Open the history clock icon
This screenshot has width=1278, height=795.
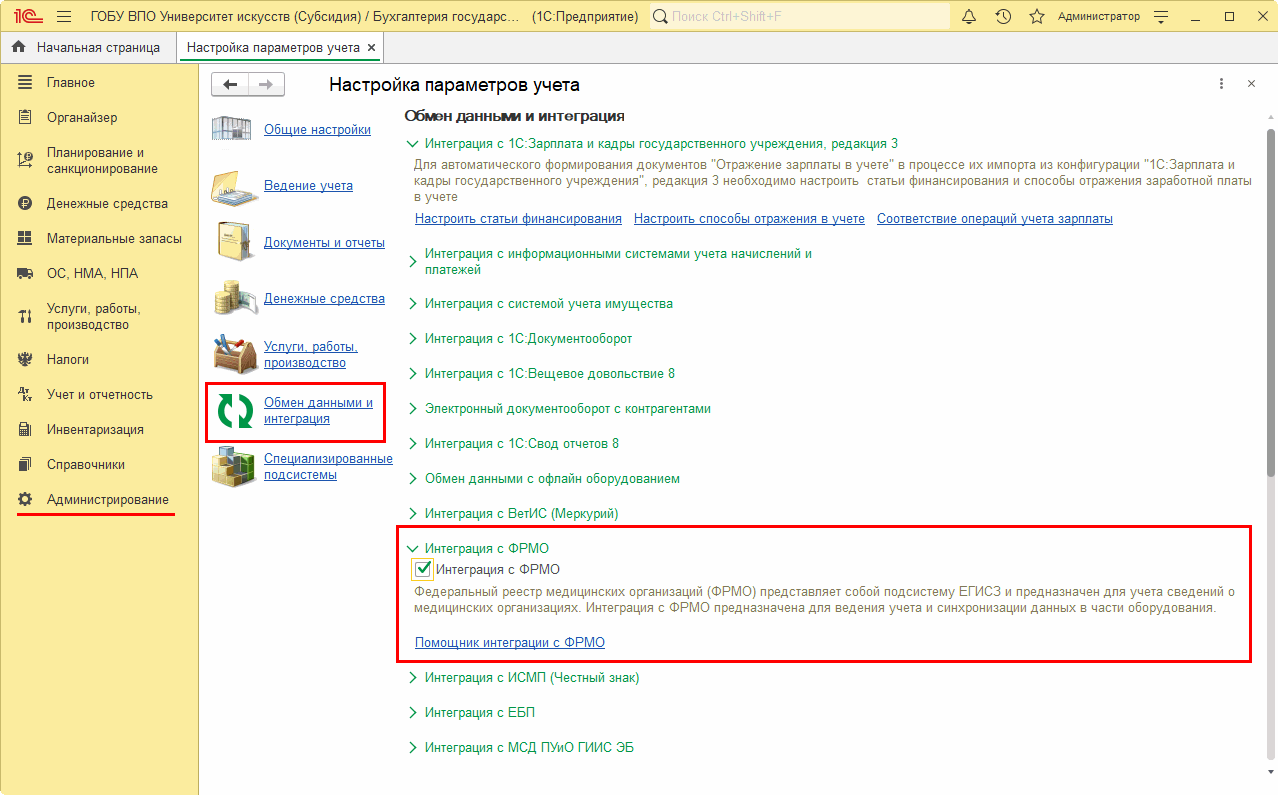[1003, 17]
